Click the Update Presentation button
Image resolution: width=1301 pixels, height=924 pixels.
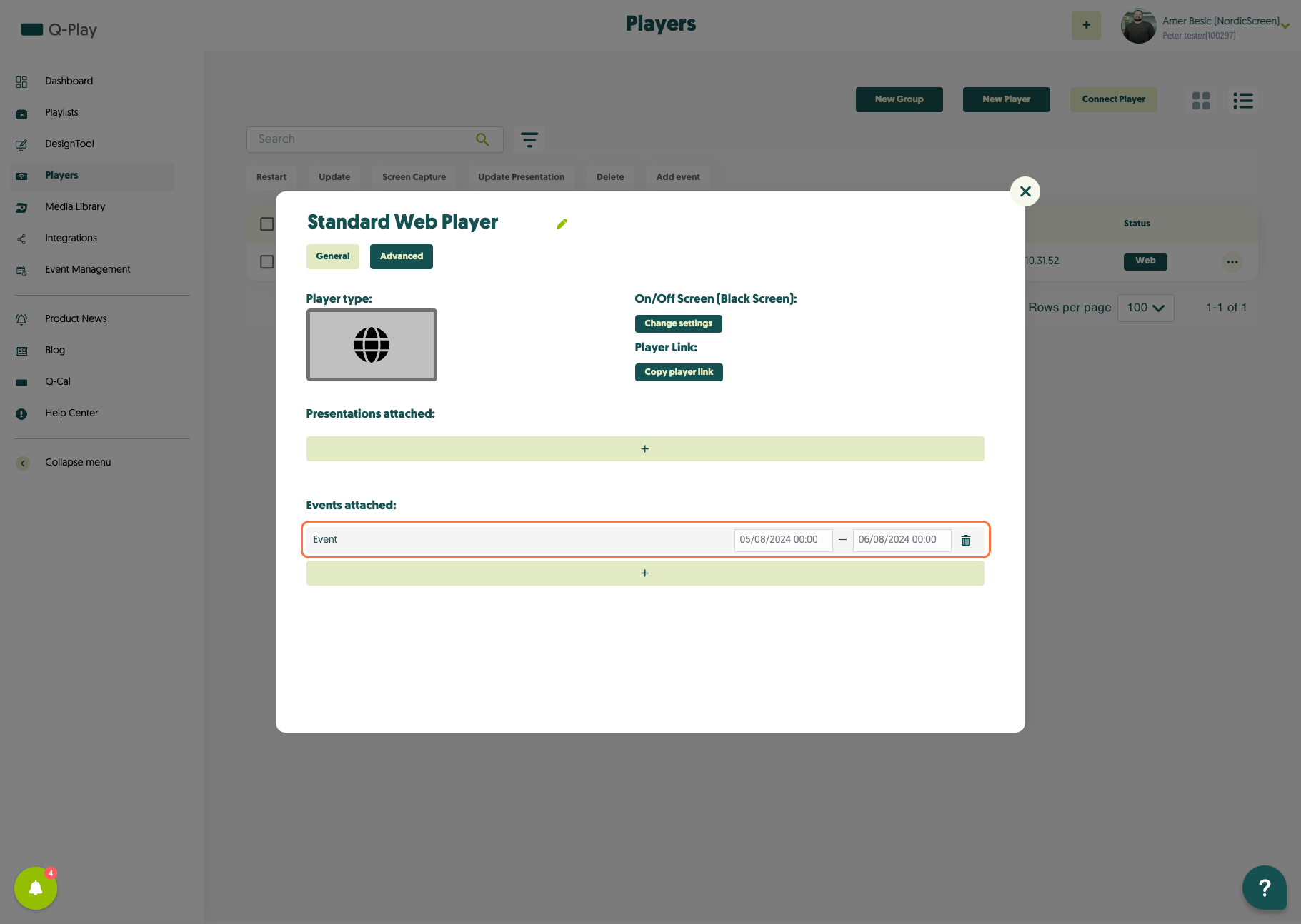(522, 177)
